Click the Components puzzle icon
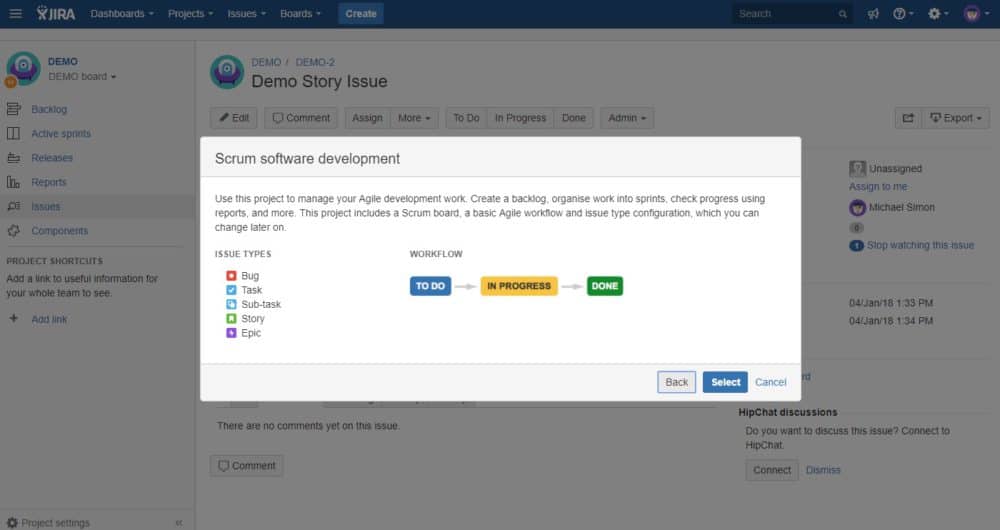Image resolution: width=1000 pixels, height=530 pixels. click(13, 231)
